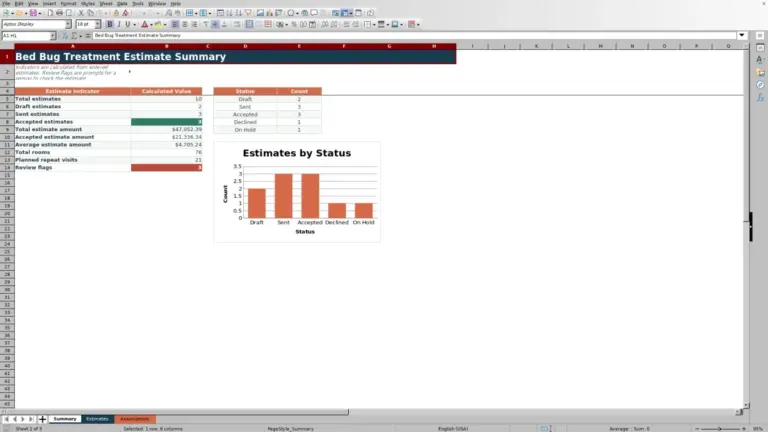Image resolution: width=768 pixels, height=432 pixels.
Task: Open the Name Box dropdown
Action: click(x=53, y=35)
